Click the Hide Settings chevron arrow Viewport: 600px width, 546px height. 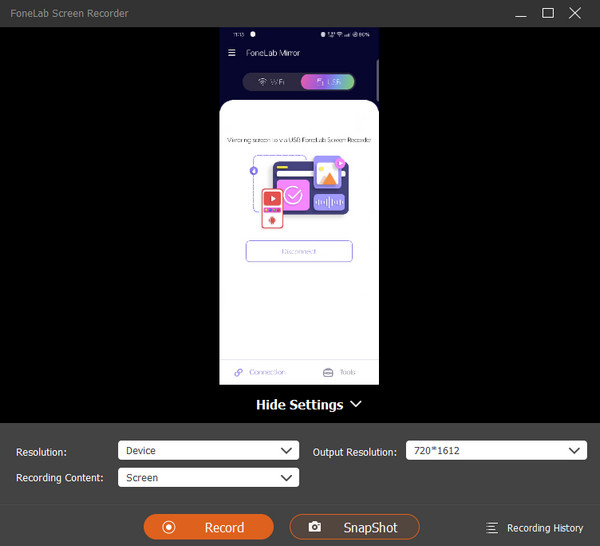[356, 404]
